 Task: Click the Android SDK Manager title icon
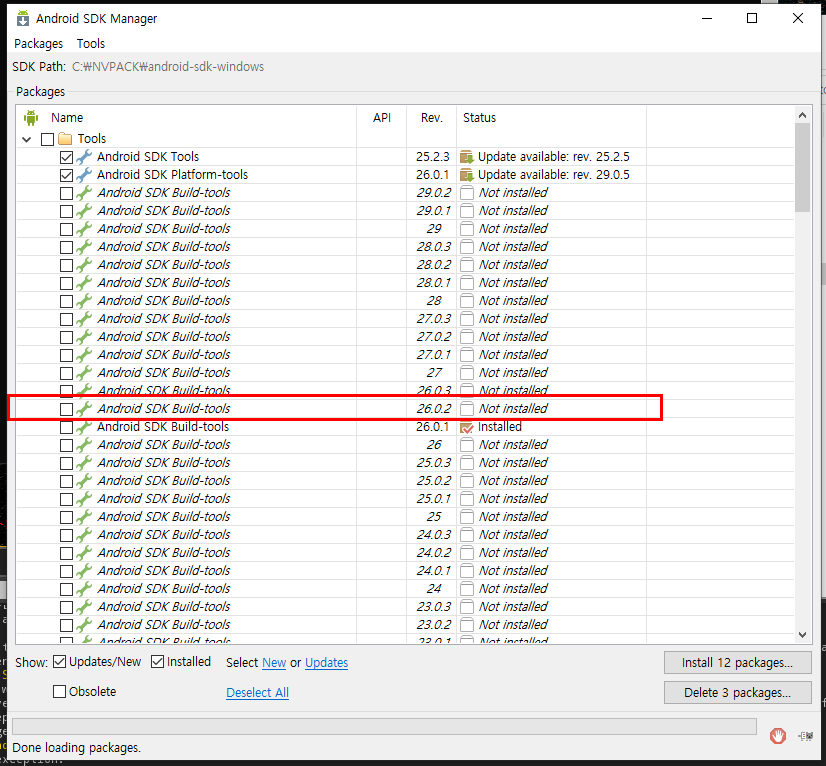click(23, 18)
